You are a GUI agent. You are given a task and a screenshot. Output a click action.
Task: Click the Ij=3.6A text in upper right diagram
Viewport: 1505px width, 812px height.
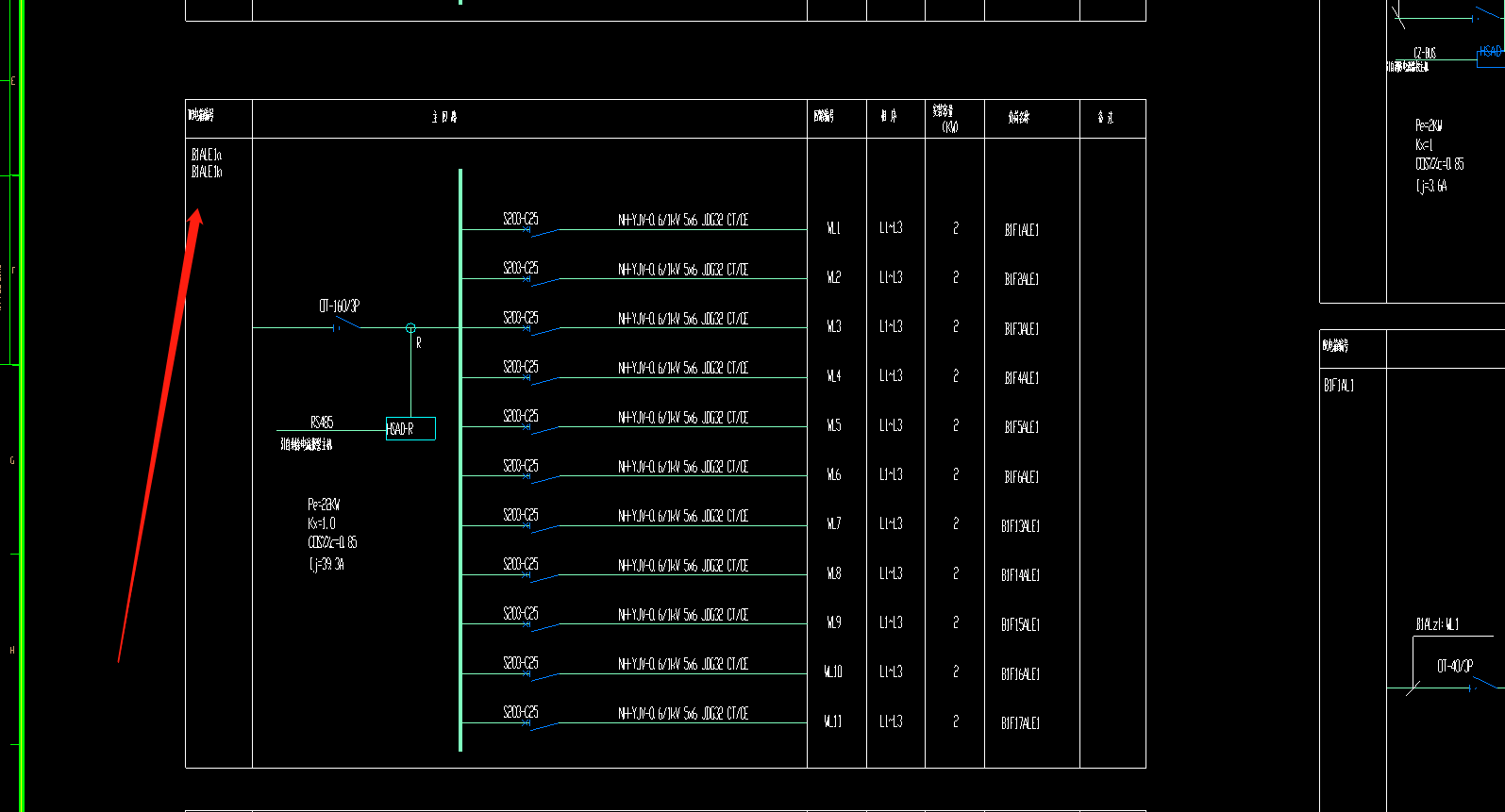[x=1431, y=187]
